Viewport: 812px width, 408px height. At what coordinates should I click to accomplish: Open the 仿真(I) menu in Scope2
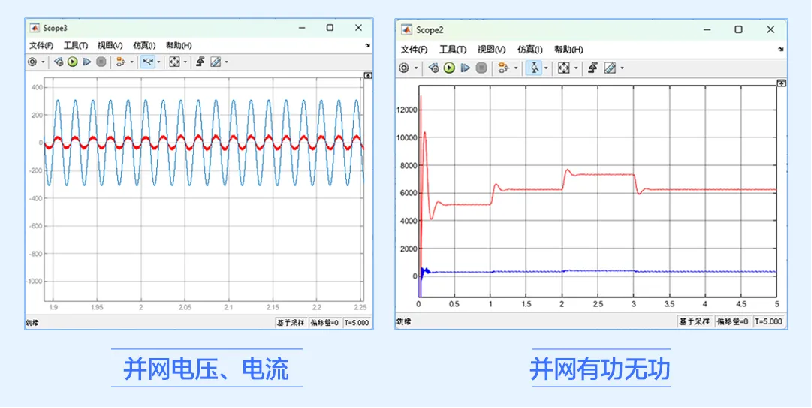point(529,50)
